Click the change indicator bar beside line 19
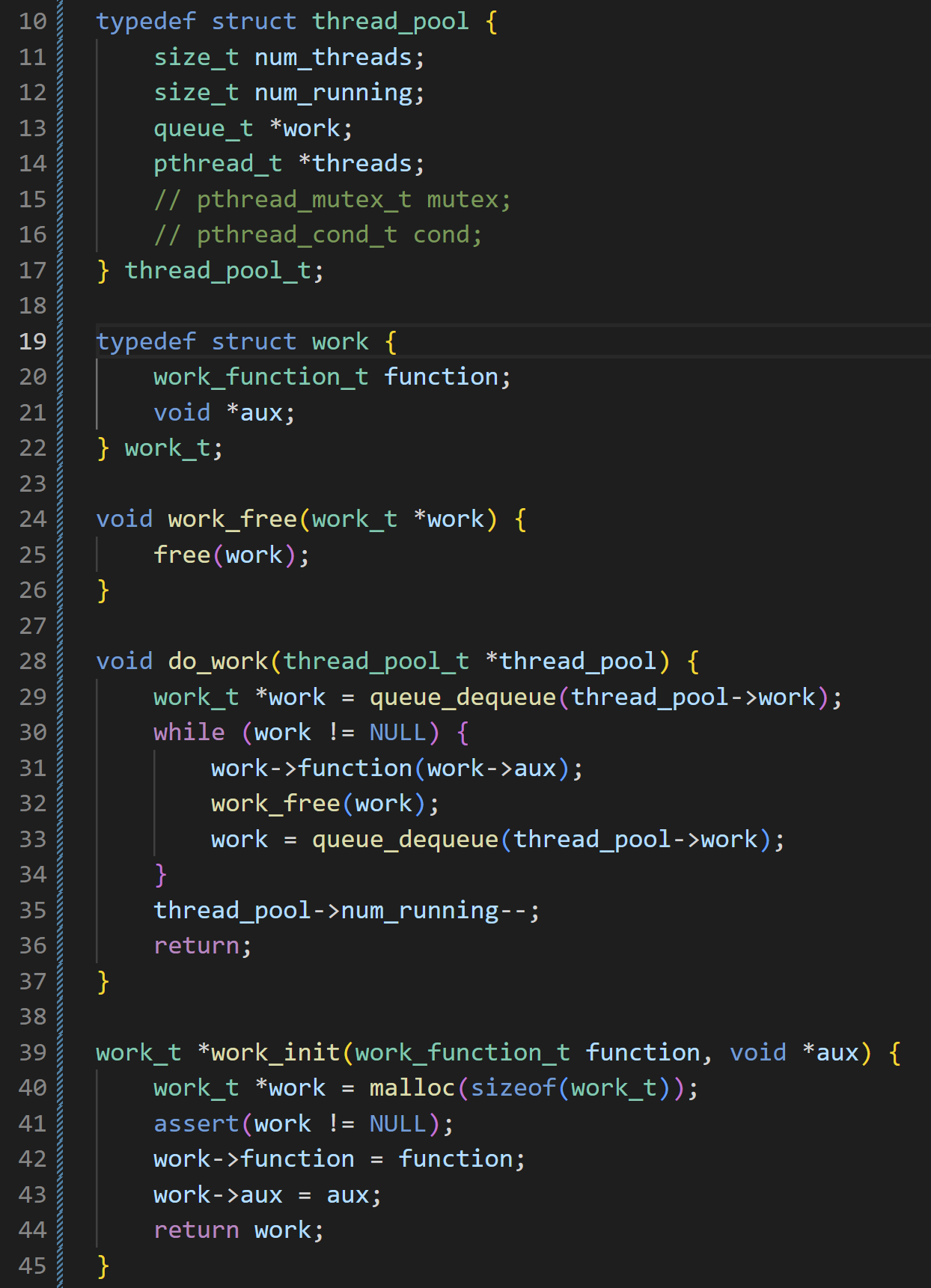 point(60,341)
